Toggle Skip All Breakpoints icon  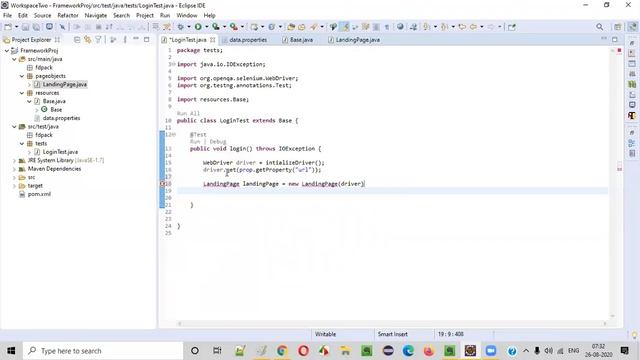pos(62,27)
